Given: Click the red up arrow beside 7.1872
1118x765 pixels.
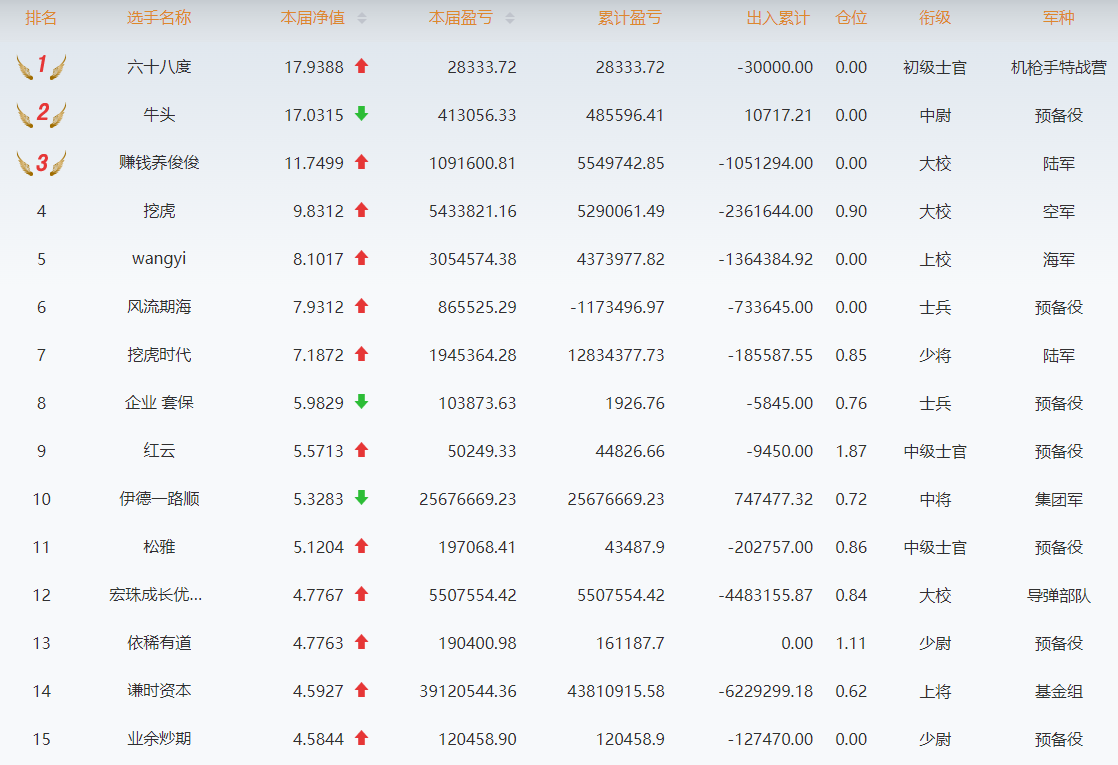Looking at the screenshot, I should click(x=361, y=354).
